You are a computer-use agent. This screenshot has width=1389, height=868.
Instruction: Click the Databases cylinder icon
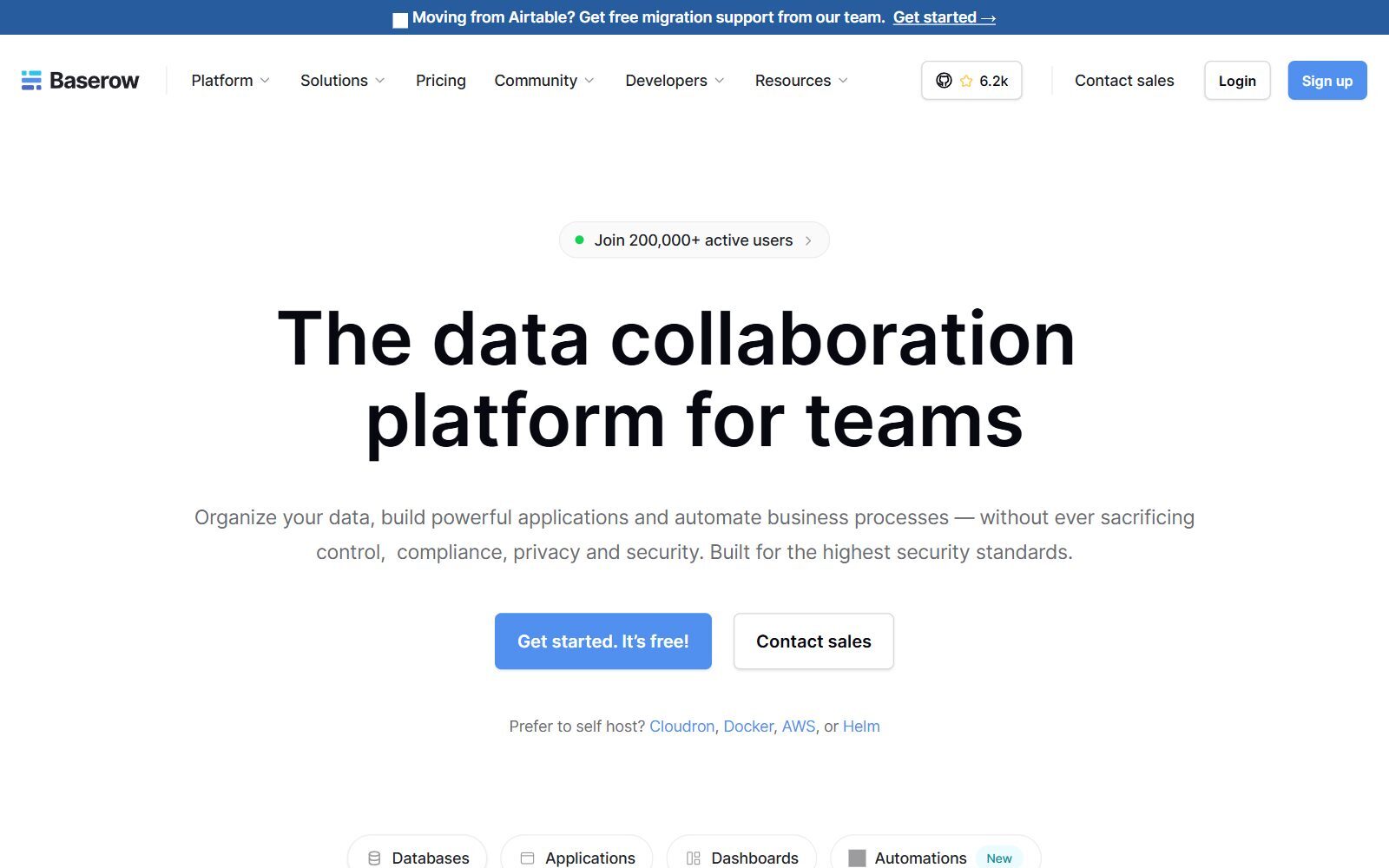(374, 858)
